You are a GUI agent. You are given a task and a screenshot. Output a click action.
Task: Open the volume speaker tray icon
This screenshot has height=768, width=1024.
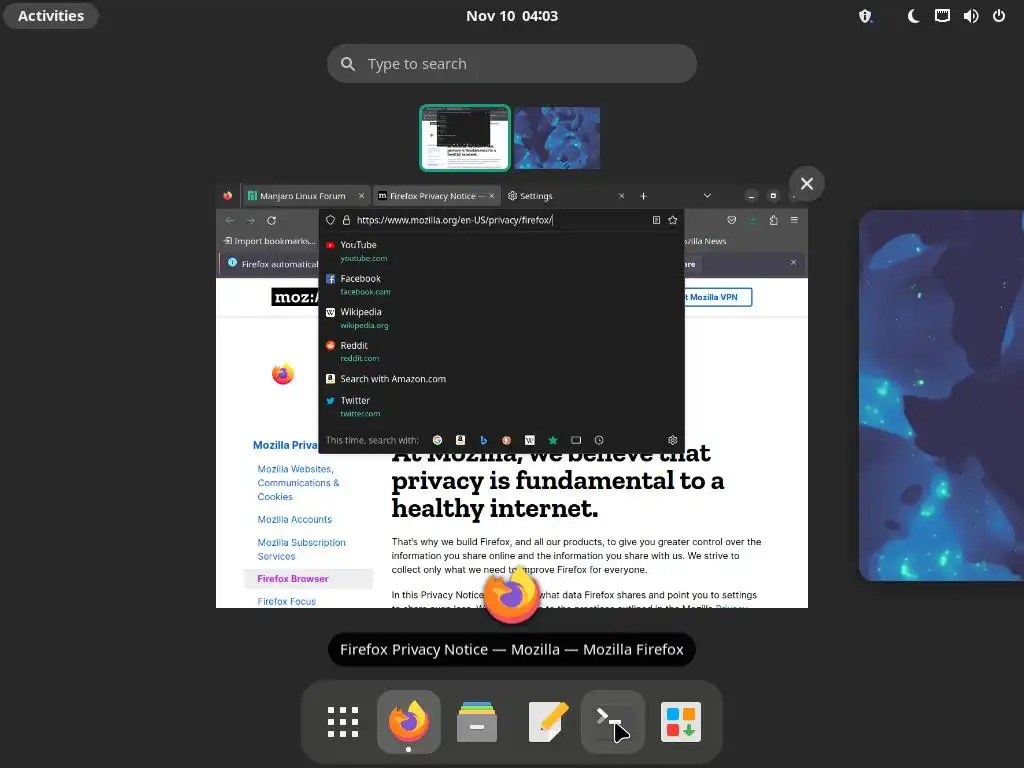coord(970,16)
